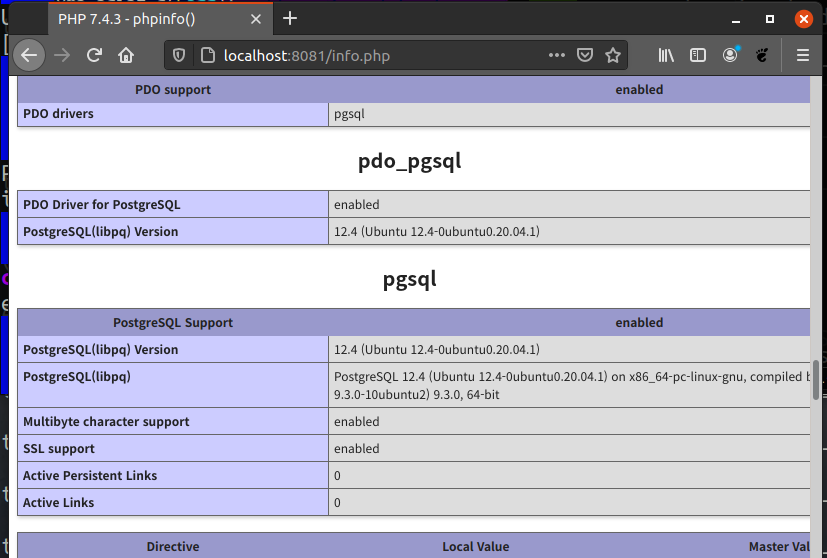The height and width of the screenshot is (558, 827).
Task: Click the PDO drivers label cell
Action: click(x=173, y=114)
